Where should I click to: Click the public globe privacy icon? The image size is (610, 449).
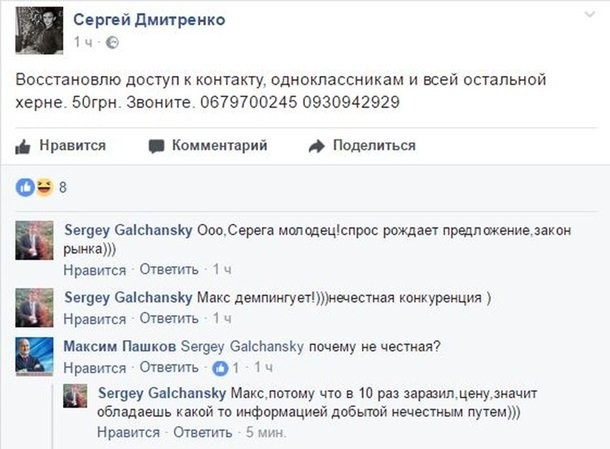(112, 43)
